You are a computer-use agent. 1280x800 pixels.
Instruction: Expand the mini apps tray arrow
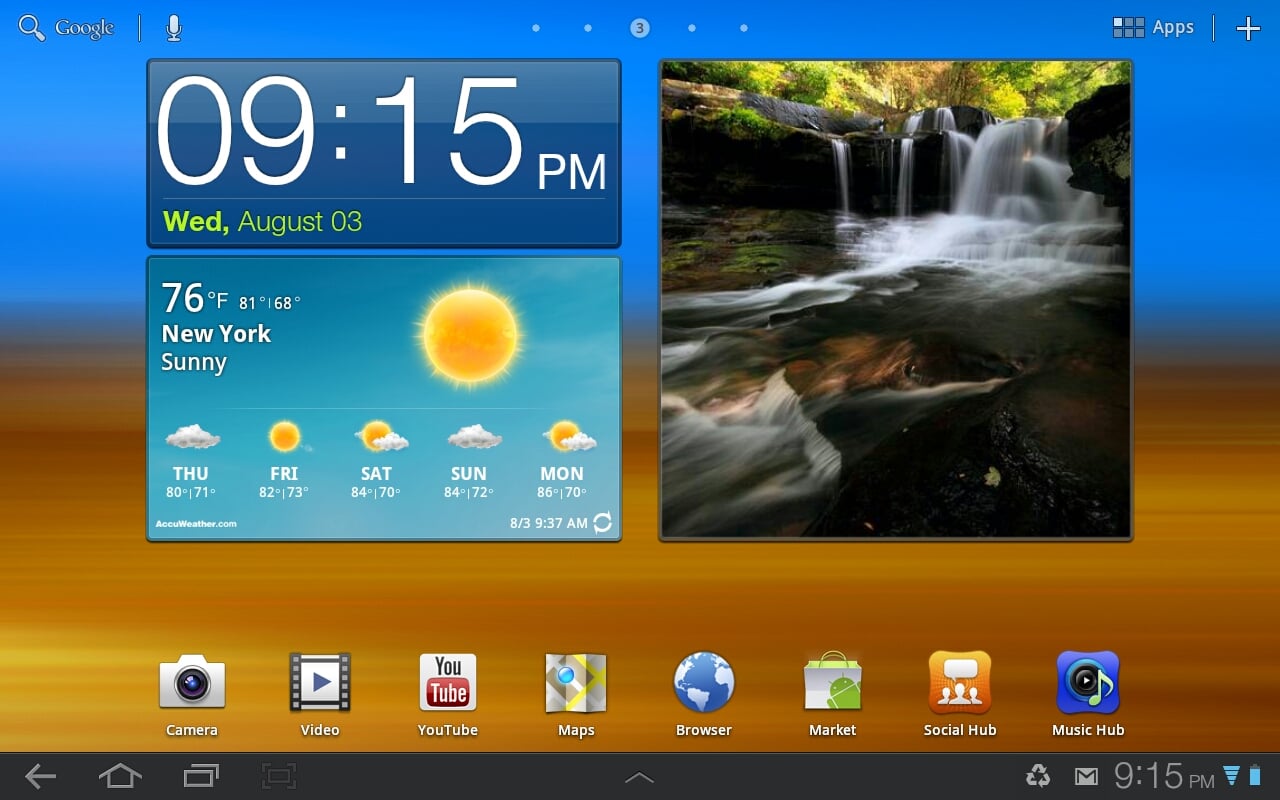point(639,777)
